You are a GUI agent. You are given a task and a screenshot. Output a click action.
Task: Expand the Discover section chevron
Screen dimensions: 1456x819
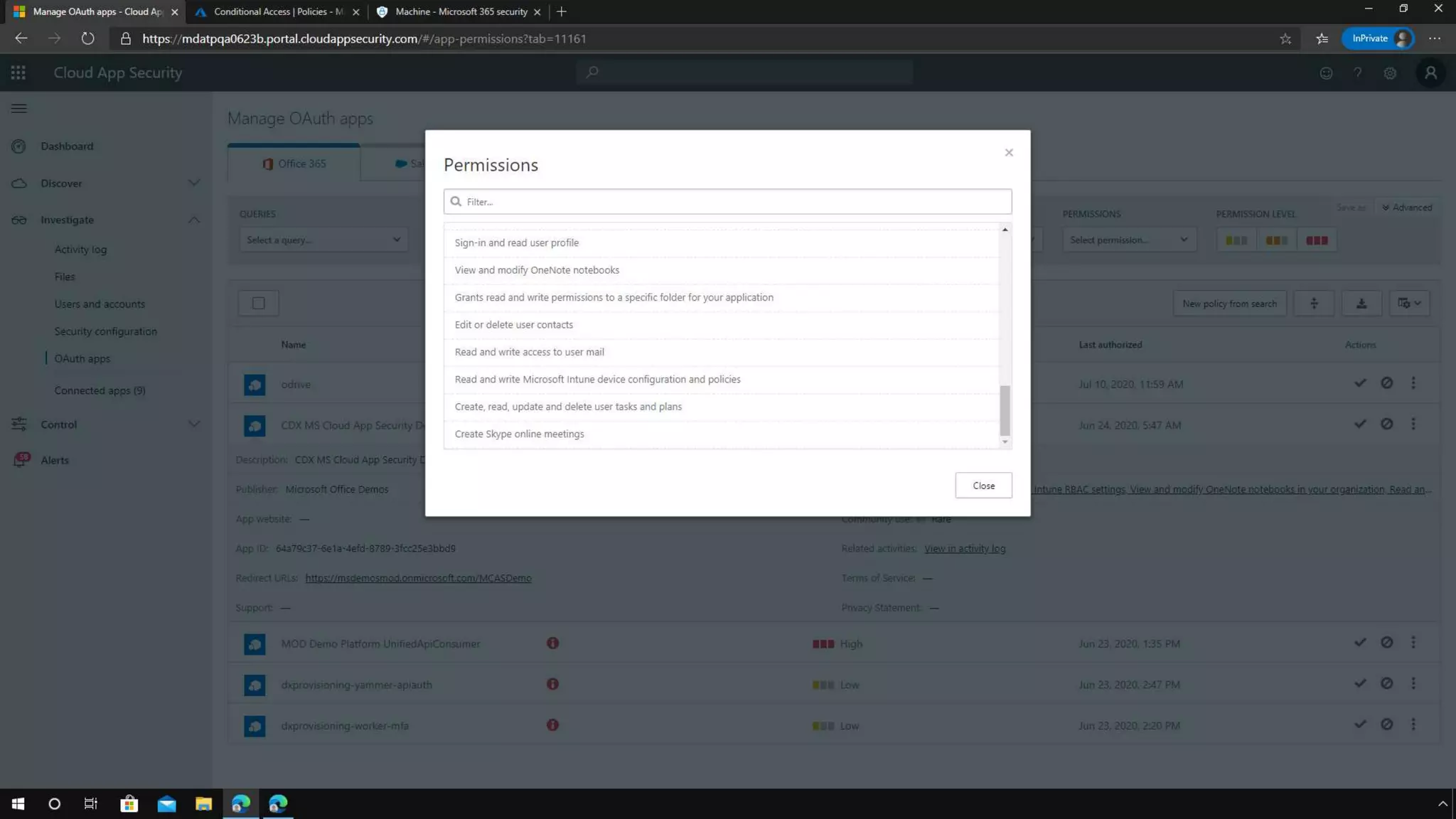coord(193,183)
